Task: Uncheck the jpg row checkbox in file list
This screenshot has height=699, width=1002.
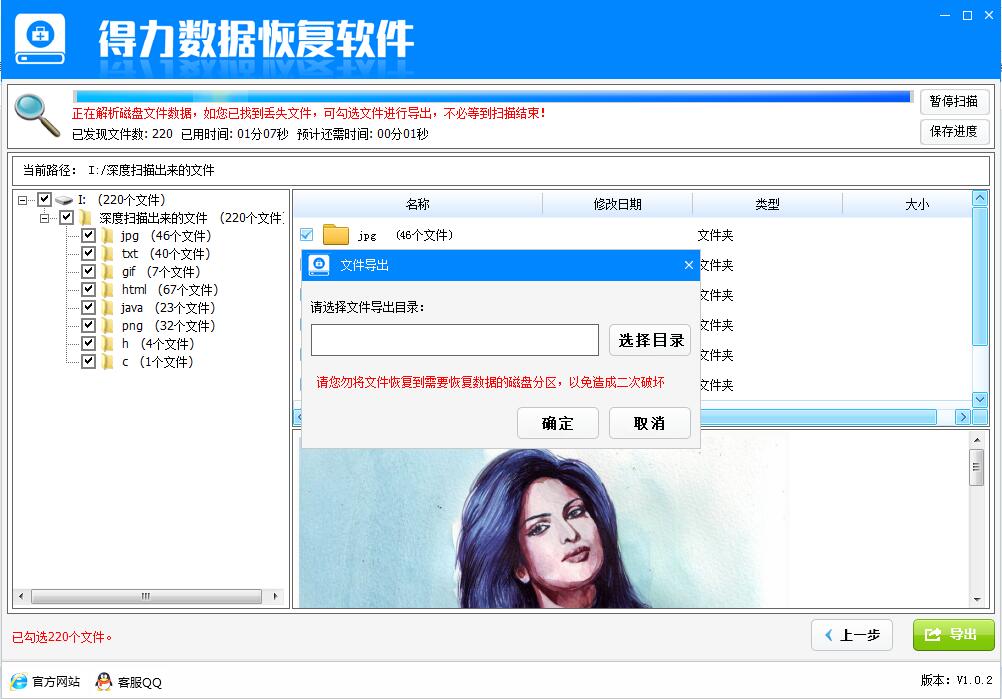Action: tap(307, 235)
